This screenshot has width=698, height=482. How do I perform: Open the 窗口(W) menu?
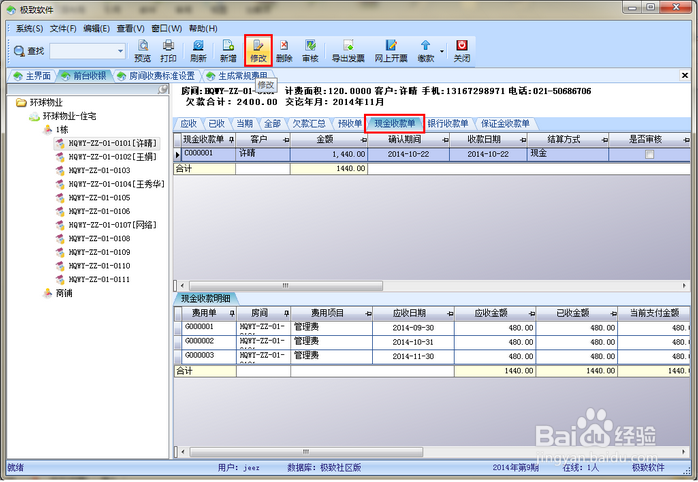[166, 28]
